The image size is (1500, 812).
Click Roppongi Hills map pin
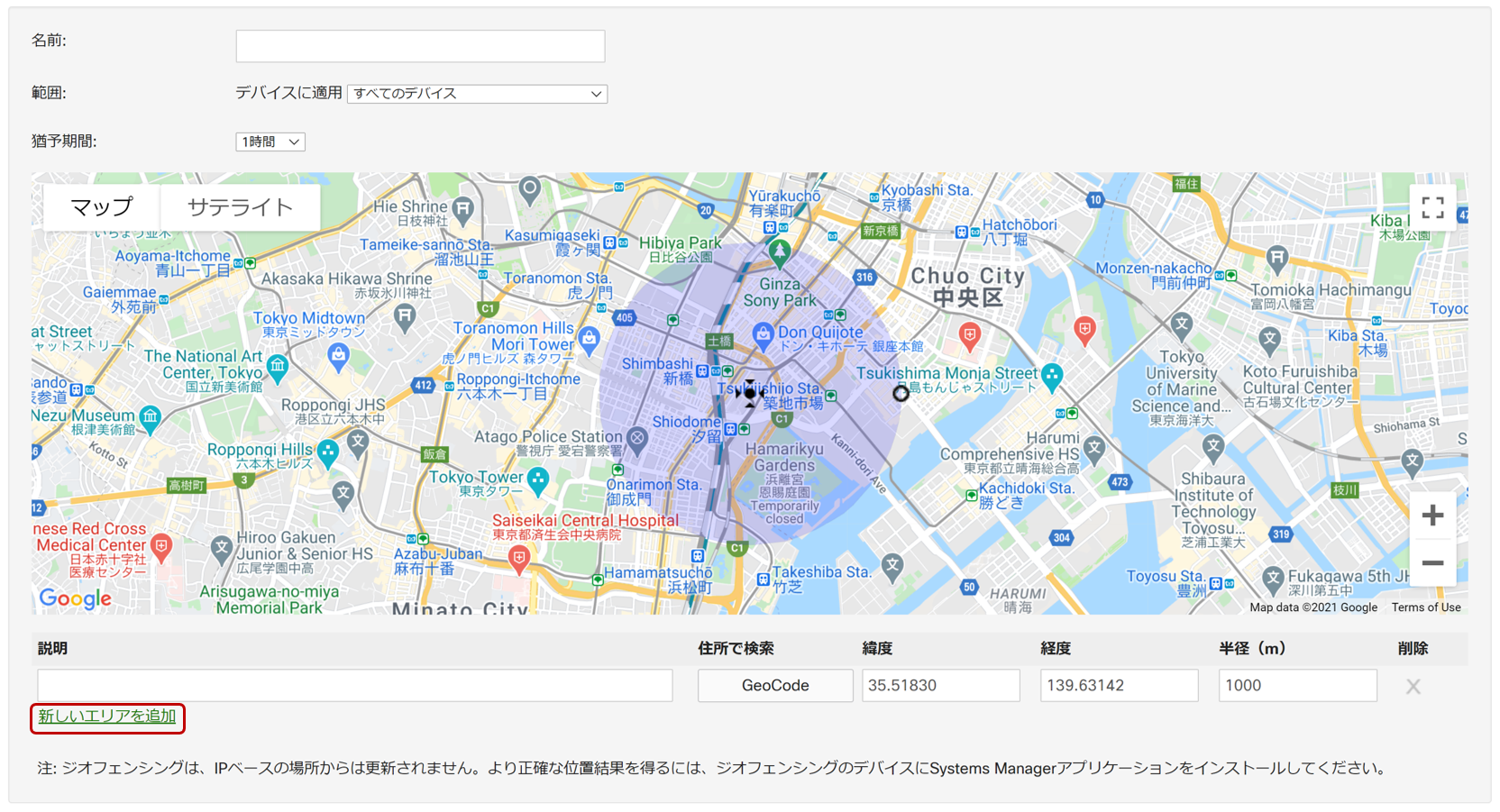pyautogui.click(x=328, y=452)
